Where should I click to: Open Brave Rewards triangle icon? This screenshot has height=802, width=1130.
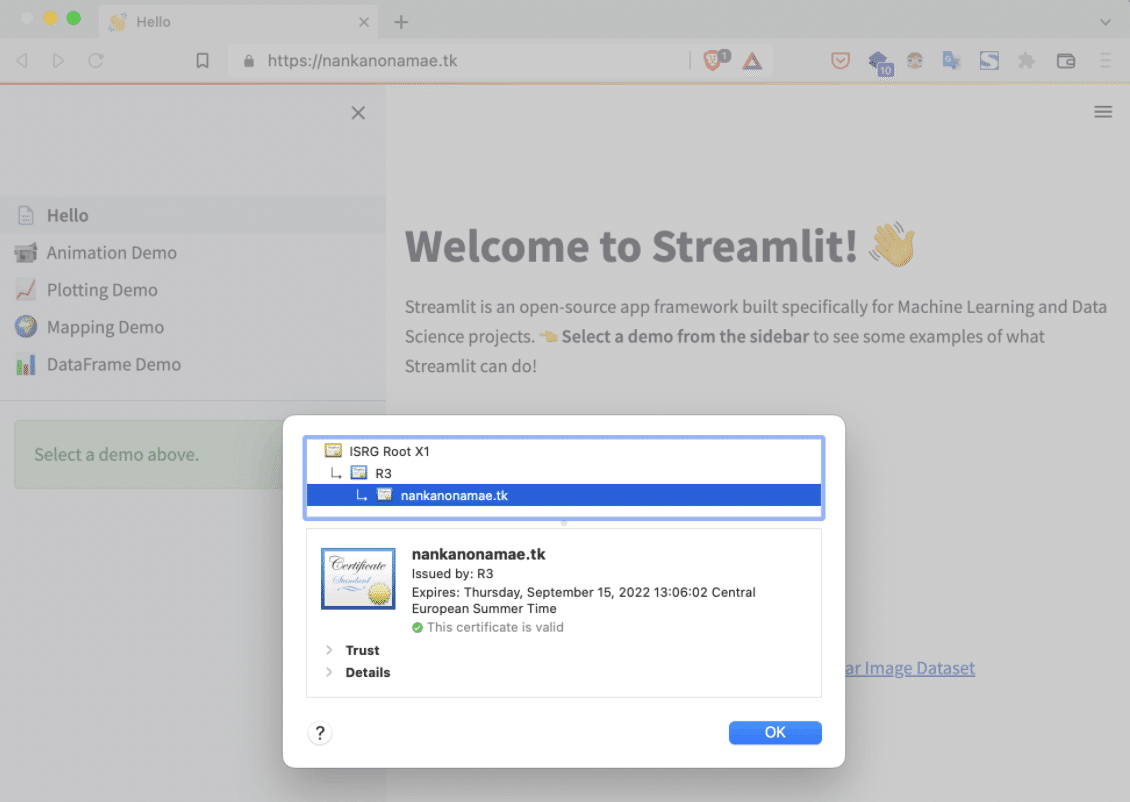(752, 61)
